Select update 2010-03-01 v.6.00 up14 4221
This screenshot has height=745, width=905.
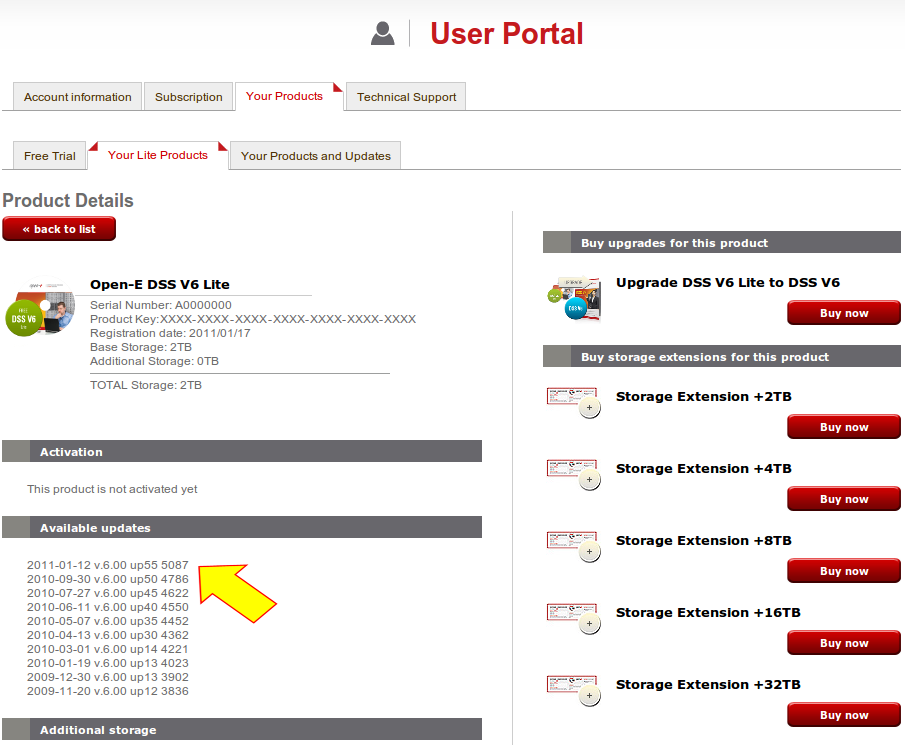coord(107,649)
